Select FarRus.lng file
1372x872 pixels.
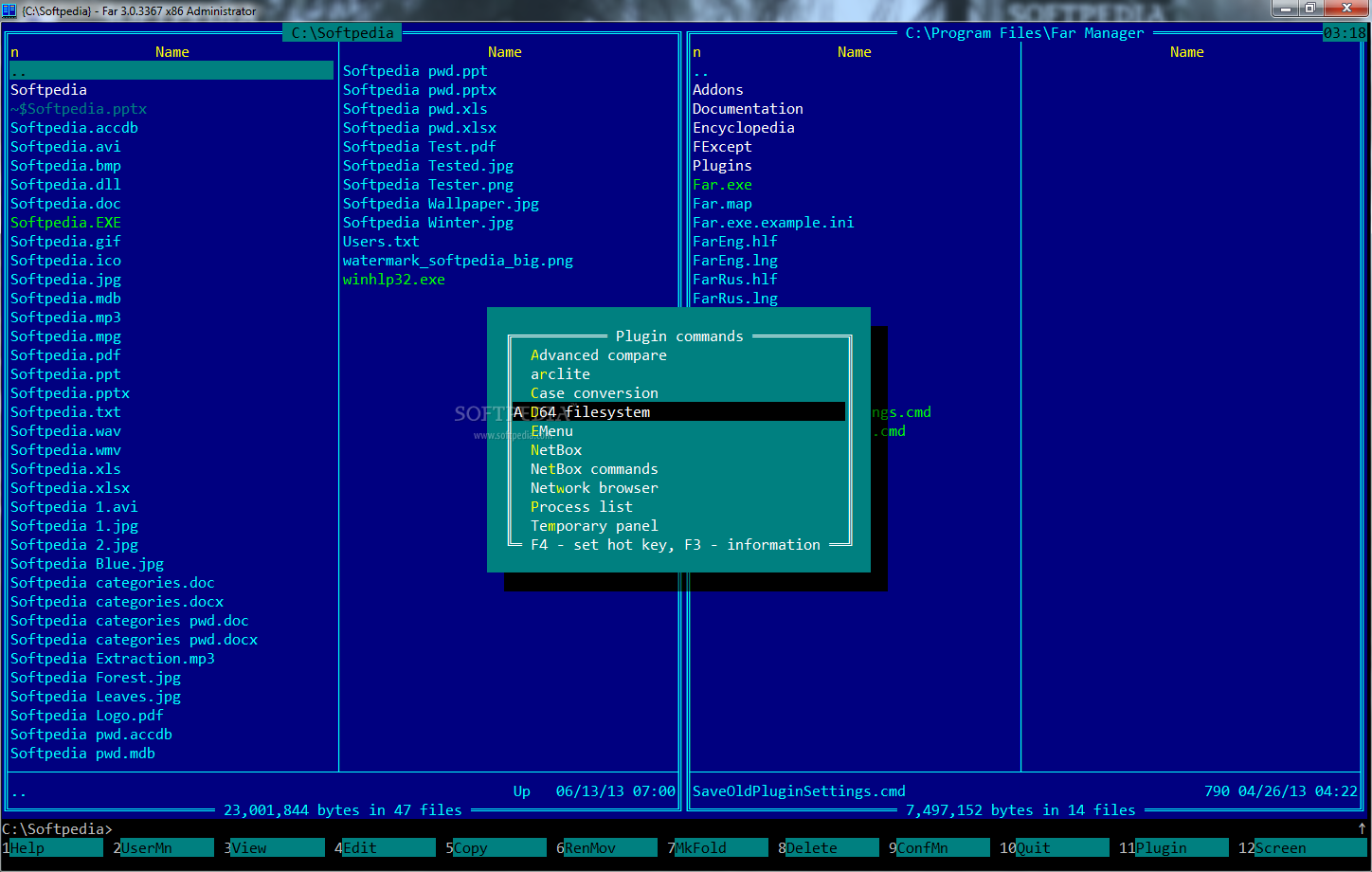click(735, 299)
